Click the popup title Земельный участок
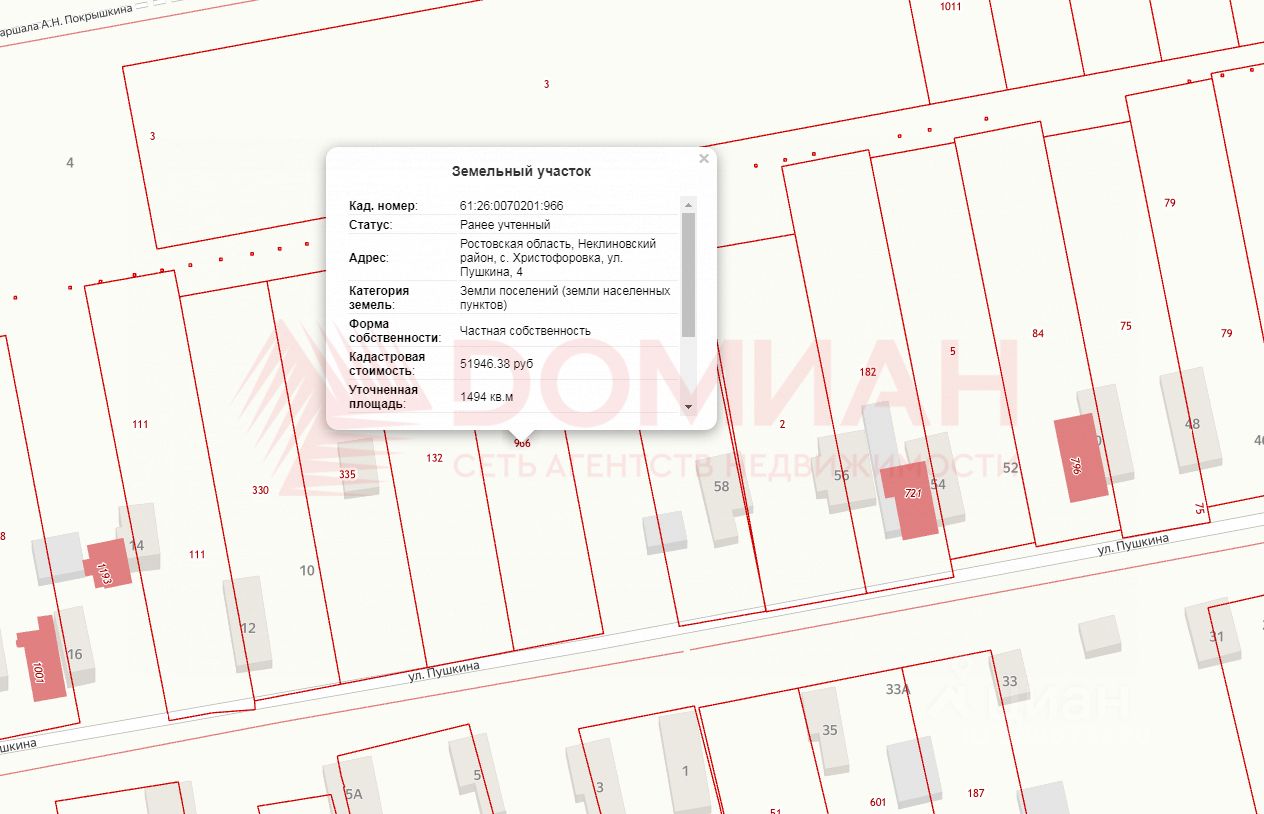 click(521, 171)
